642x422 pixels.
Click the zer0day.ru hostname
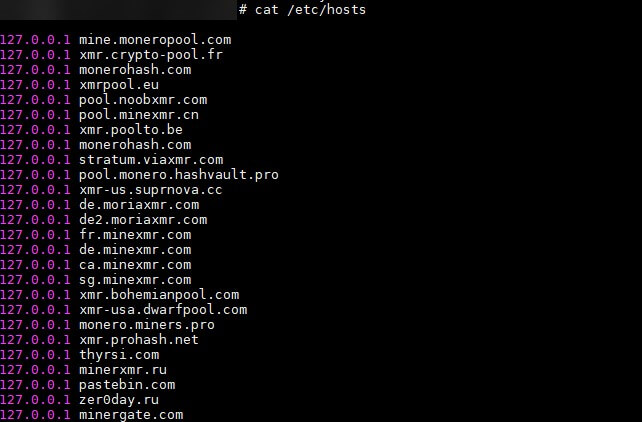coord(119,400)
